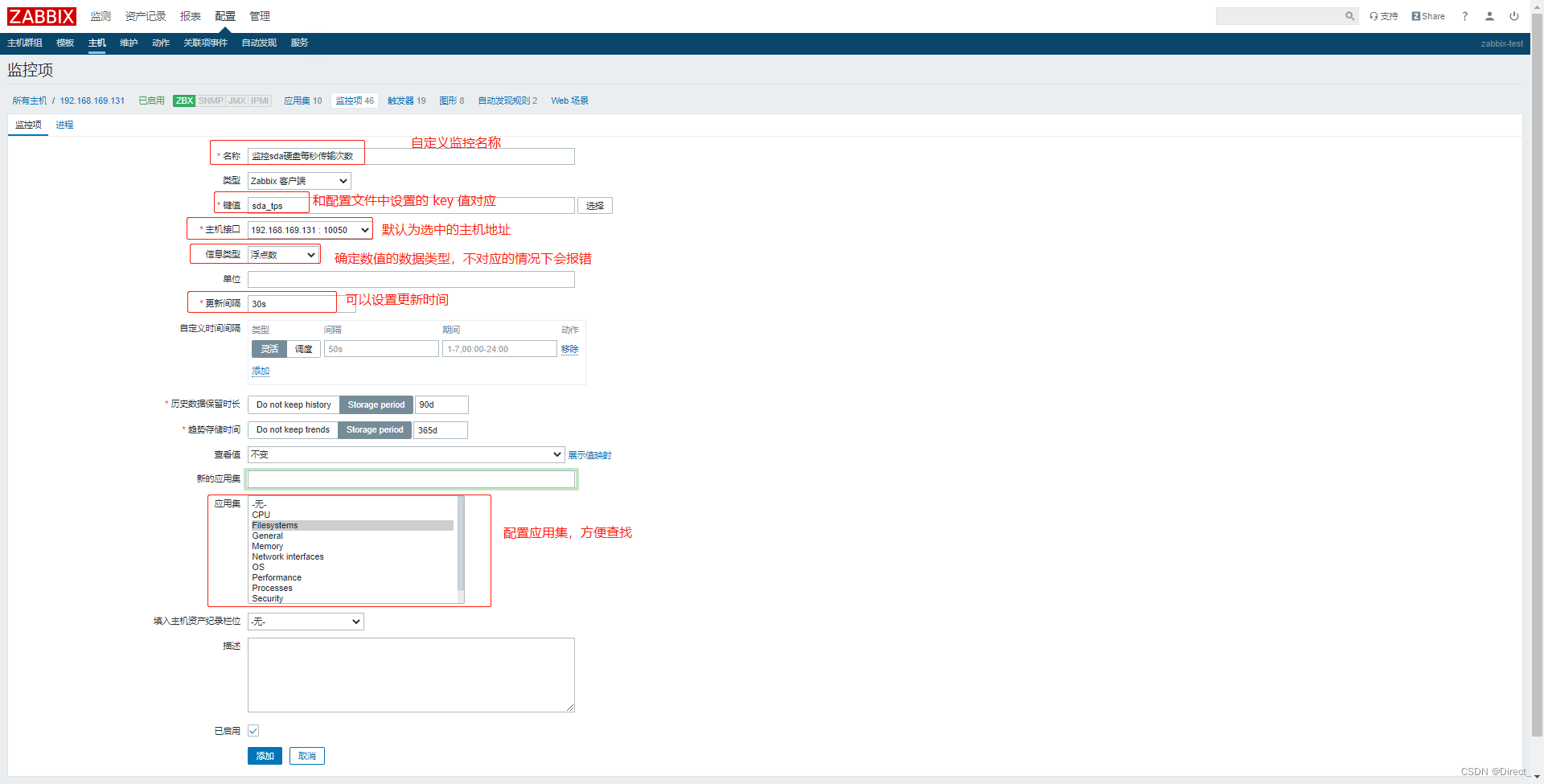Go to 模板 submenu

pos(65,43)
